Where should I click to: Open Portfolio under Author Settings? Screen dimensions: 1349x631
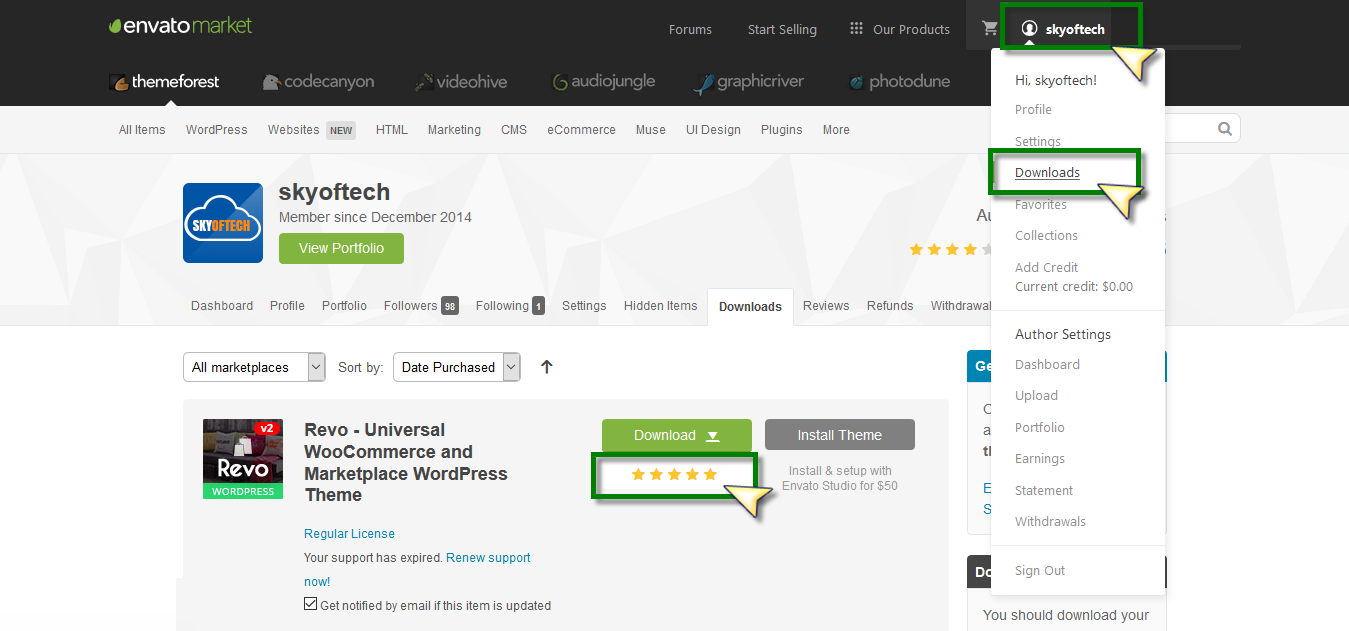(1039, 428)
